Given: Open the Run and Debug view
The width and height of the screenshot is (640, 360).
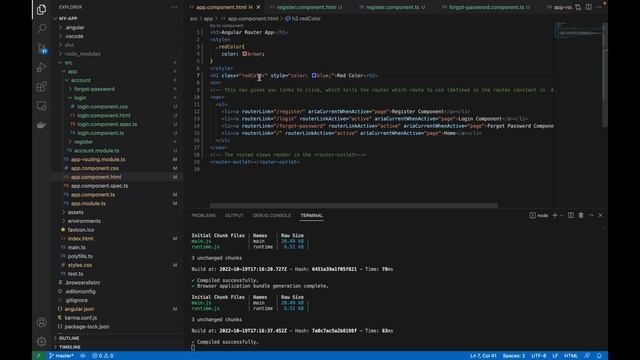Looking at the screenshot, I should pyautogui.click(x=41, y=67).
